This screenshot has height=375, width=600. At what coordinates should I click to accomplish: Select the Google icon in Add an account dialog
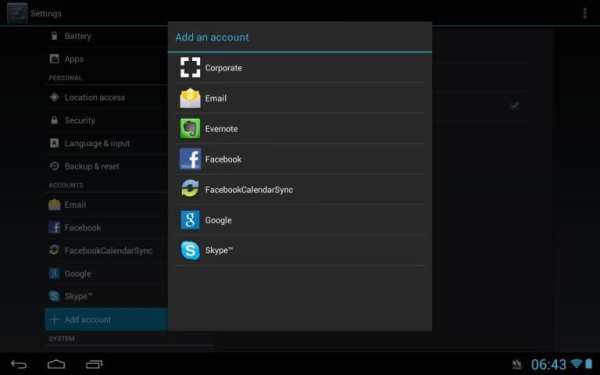[x=190, y=220]
